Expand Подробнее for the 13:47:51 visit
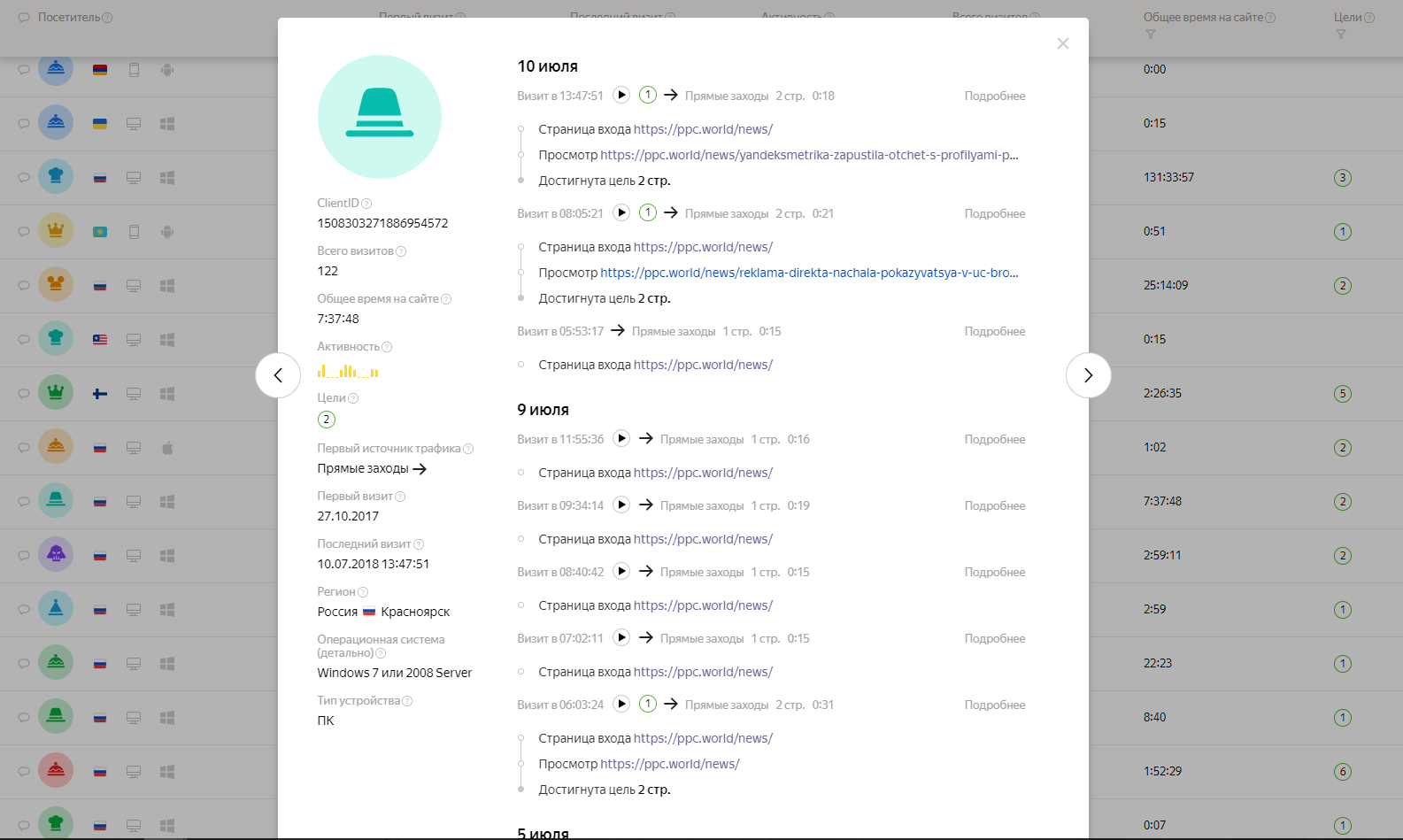The width and height of the screenshot is (1403, 840). tap(994, 96)
